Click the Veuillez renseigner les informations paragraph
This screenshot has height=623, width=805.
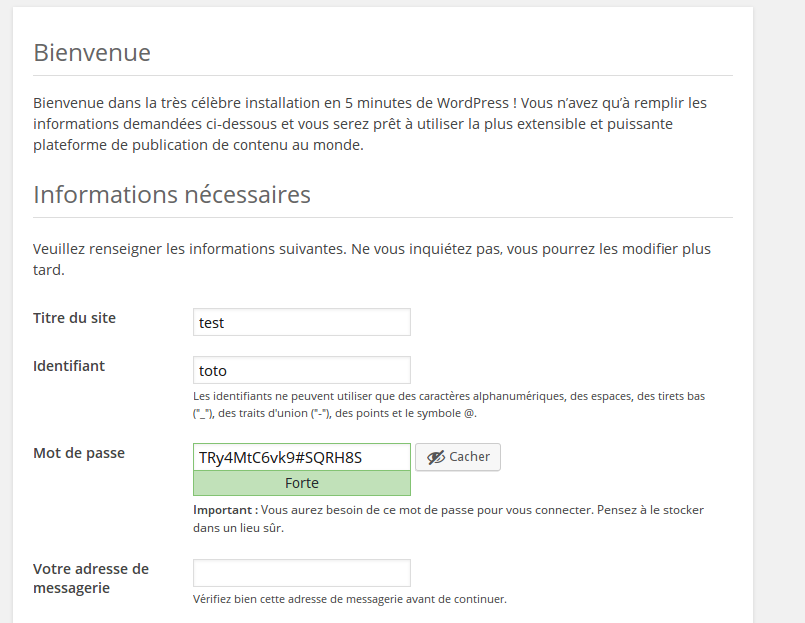372,259
